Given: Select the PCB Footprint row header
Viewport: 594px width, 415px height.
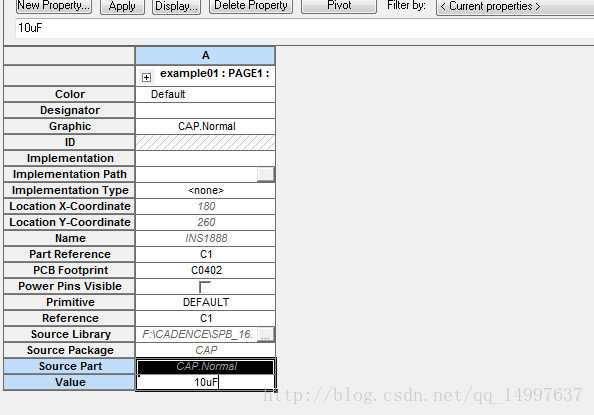Looking at the screenshot, I should (x=69, y=270).
